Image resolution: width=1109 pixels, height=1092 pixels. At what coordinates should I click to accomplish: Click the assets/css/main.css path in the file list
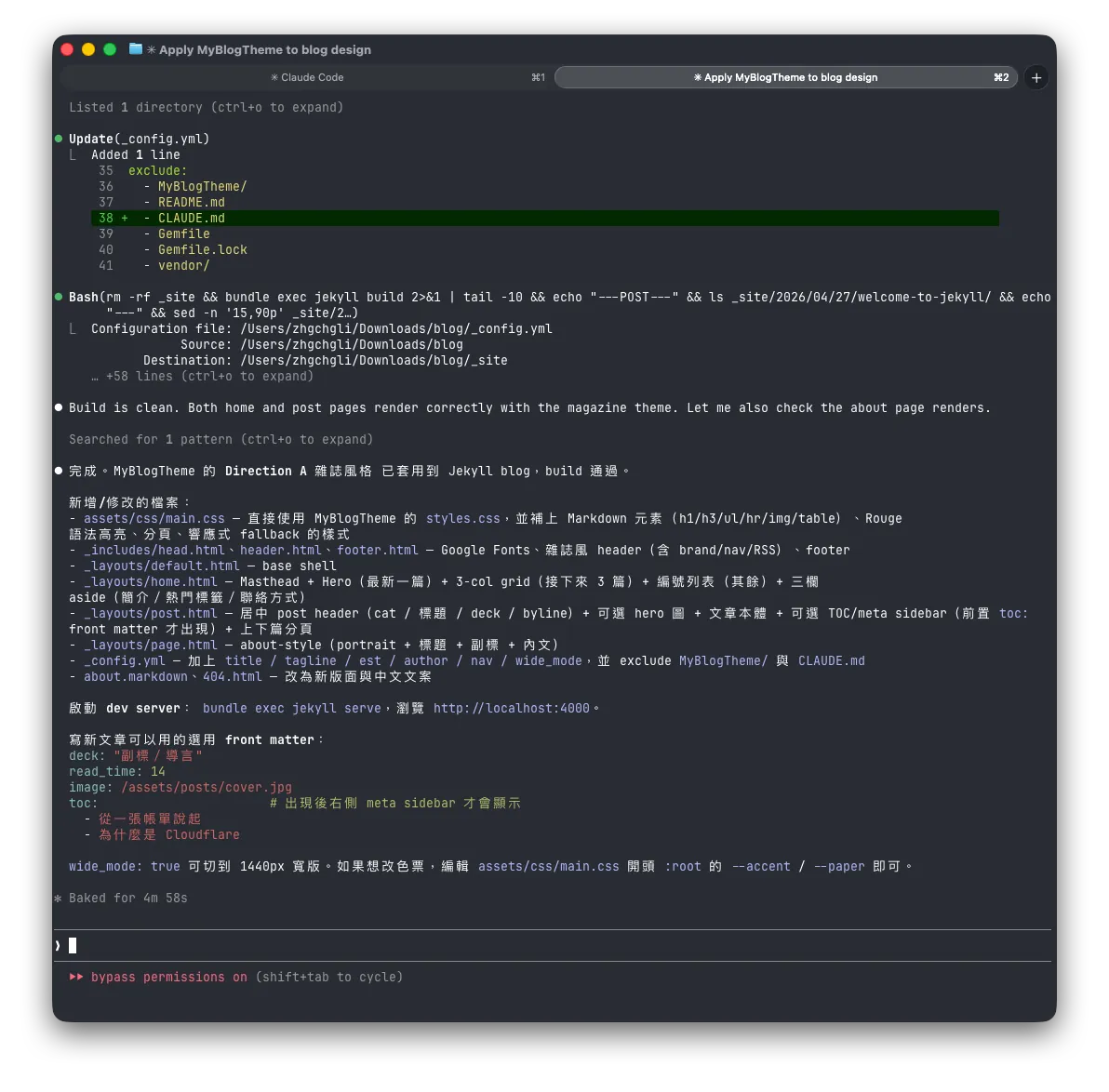pos(154,518)
